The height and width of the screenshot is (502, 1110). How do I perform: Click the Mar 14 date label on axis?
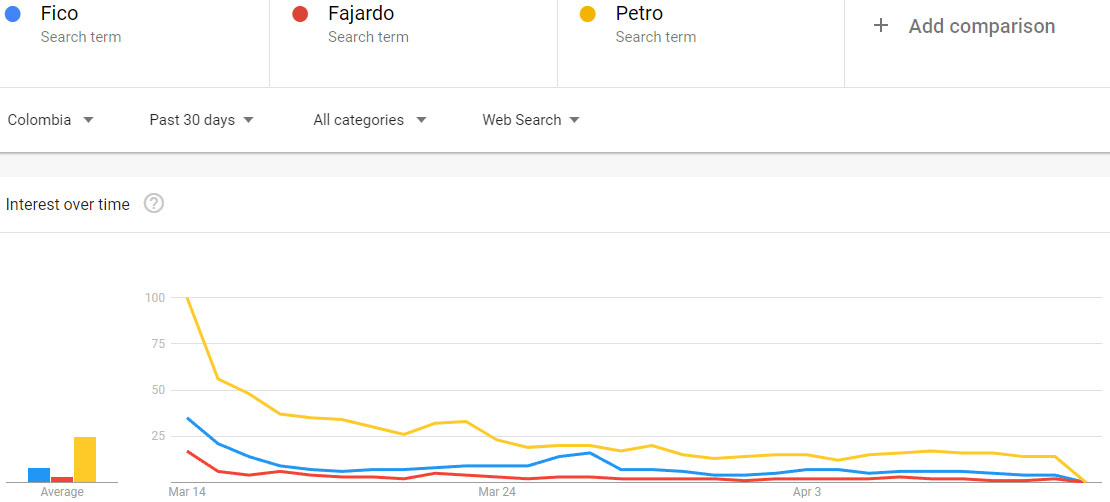tap(188, 491)
